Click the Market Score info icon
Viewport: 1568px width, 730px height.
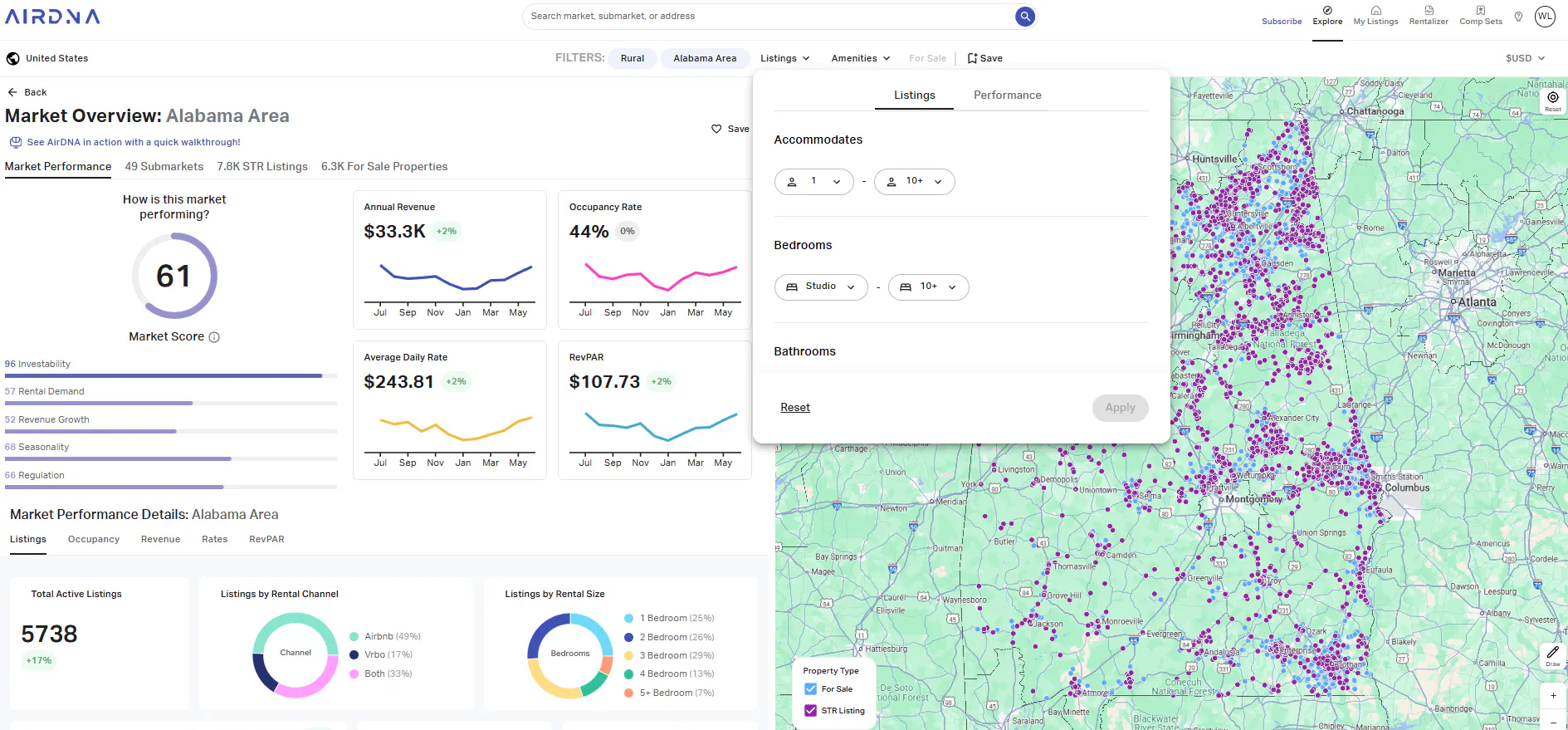coord(214,337)
